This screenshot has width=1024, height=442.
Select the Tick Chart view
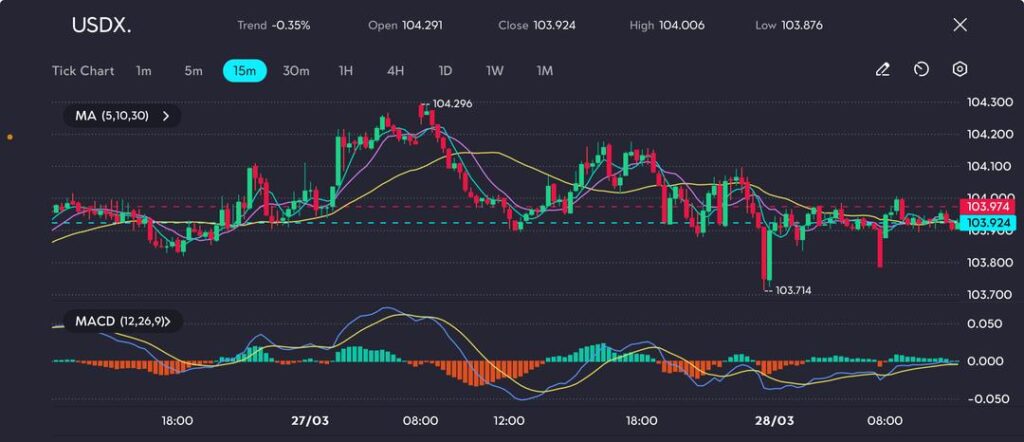pyautogui.click(x=83, y=71)
